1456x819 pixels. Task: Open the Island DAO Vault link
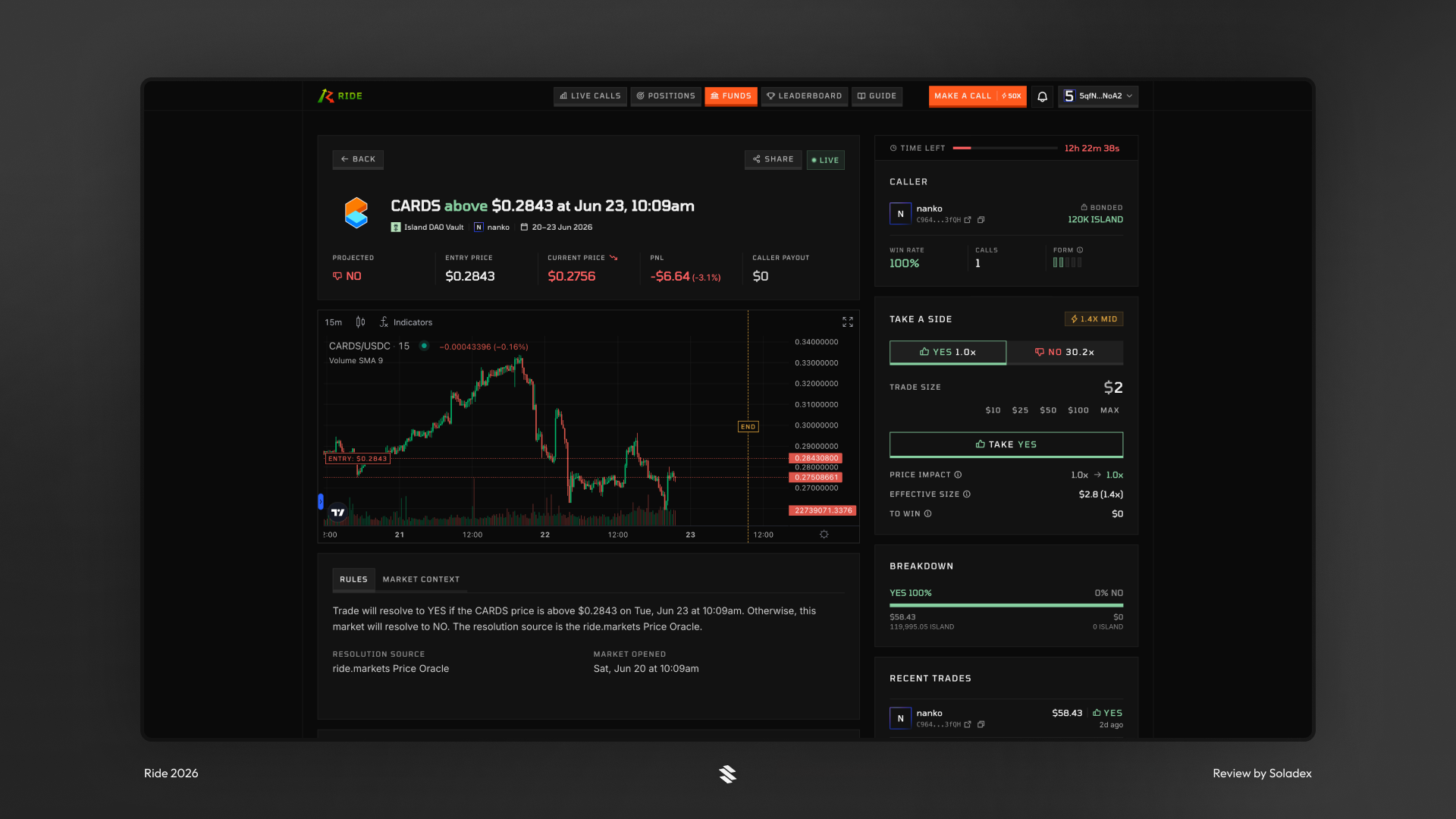427,227
